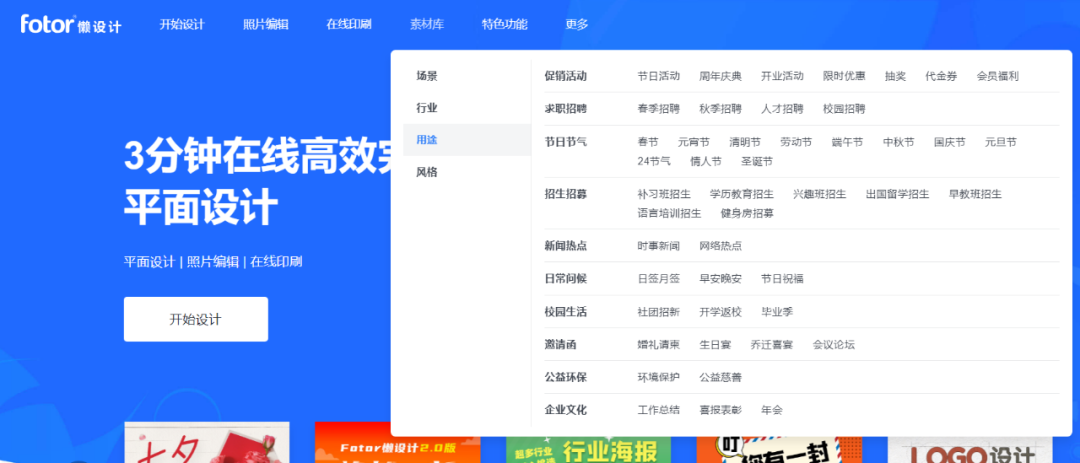
Task: Choose 日签月签 link
Action: pos(658,278)
